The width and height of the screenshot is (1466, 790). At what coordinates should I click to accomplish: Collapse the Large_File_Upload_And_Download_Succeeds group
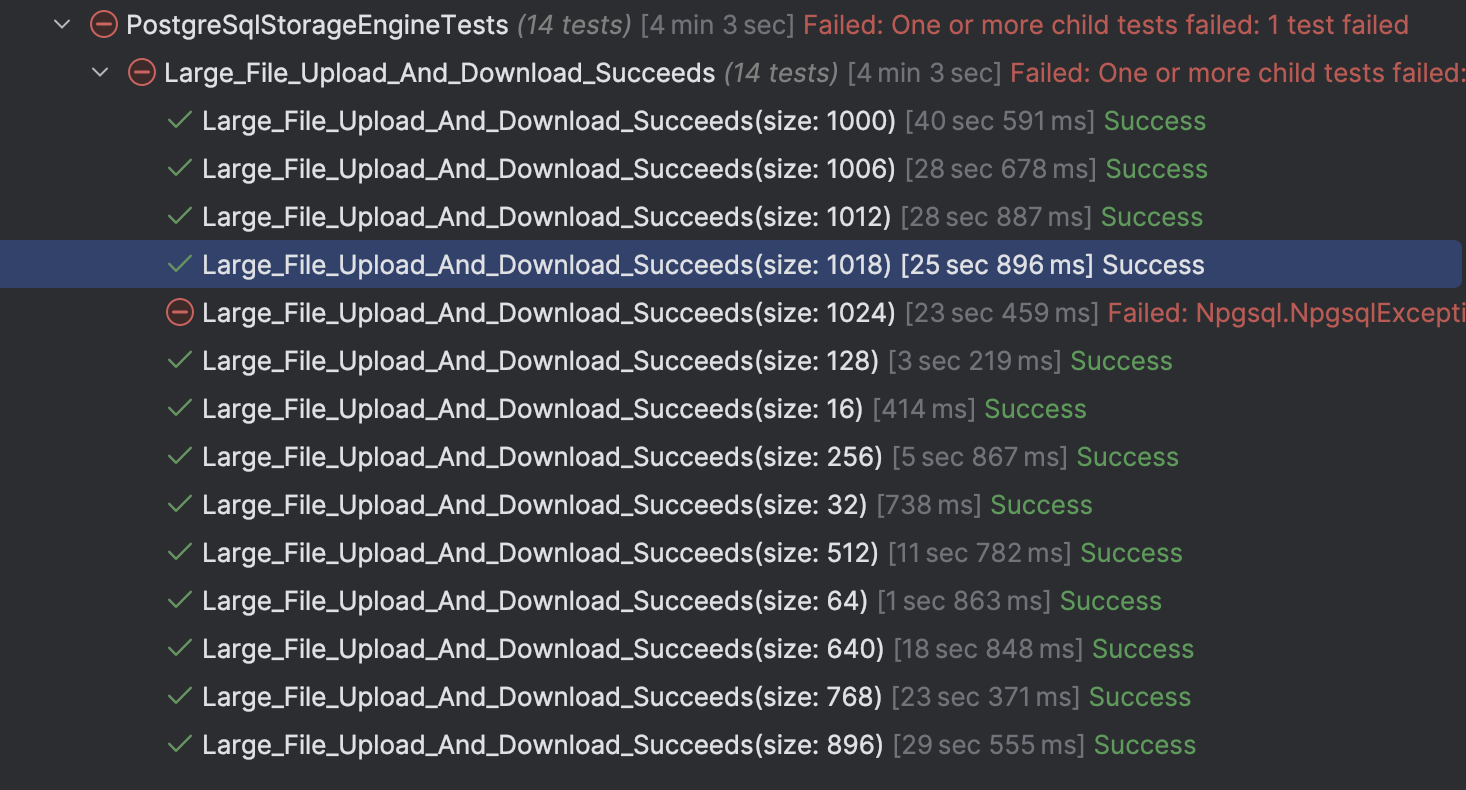tap(100, 72)
